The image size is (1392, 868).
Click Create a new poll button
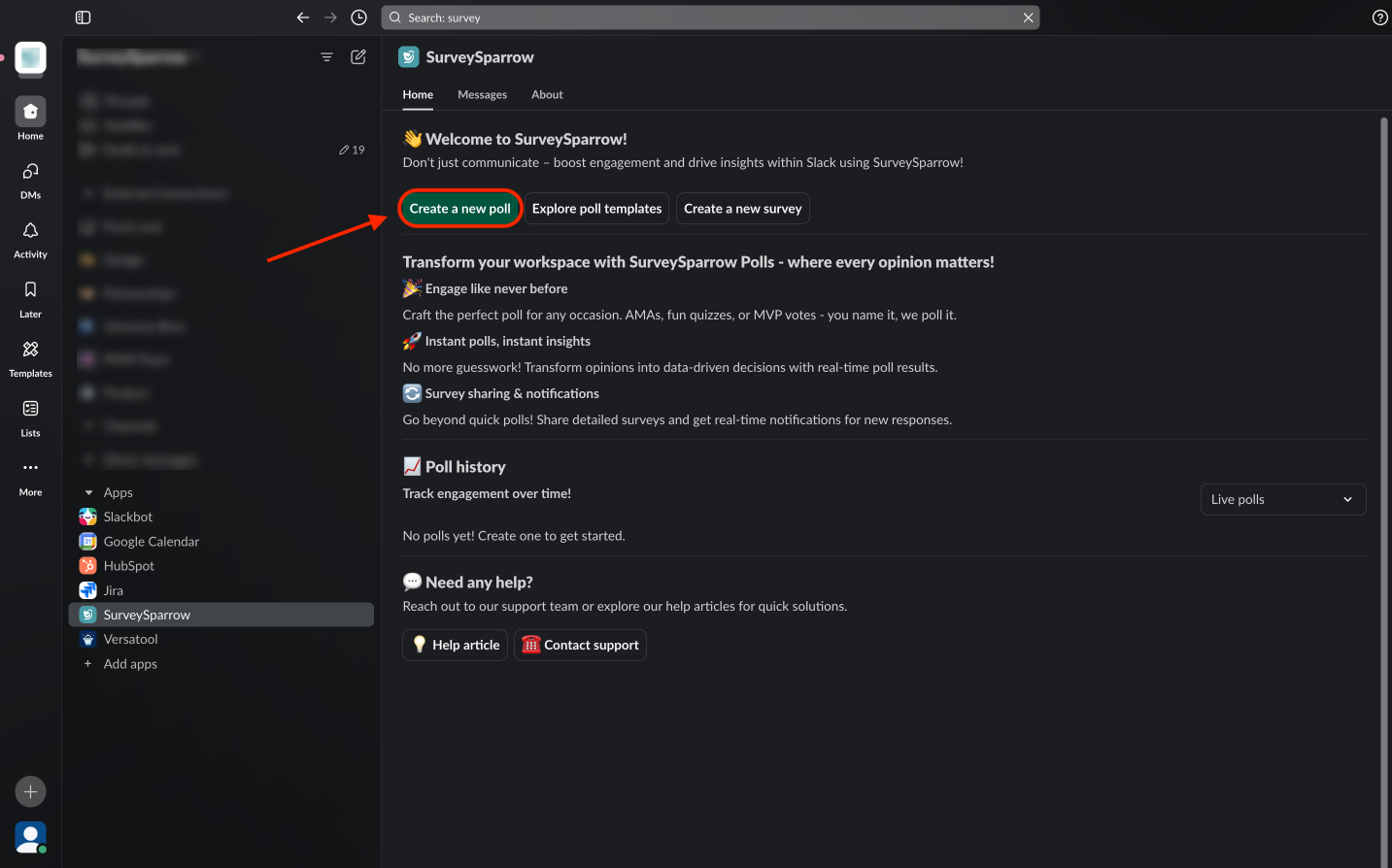coord(459,209)
